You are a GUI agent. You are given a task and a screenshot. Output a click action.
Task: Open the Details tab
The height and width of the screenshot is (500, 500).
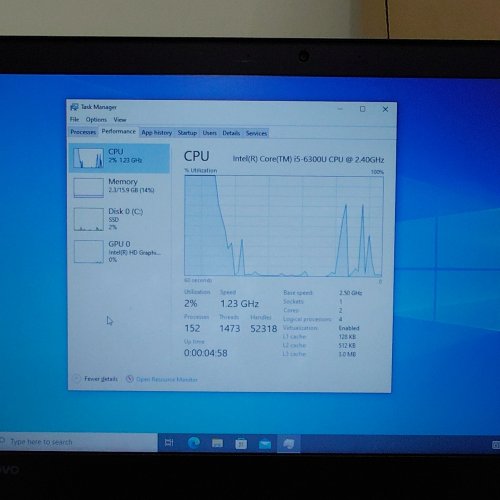tap(231, 133)
